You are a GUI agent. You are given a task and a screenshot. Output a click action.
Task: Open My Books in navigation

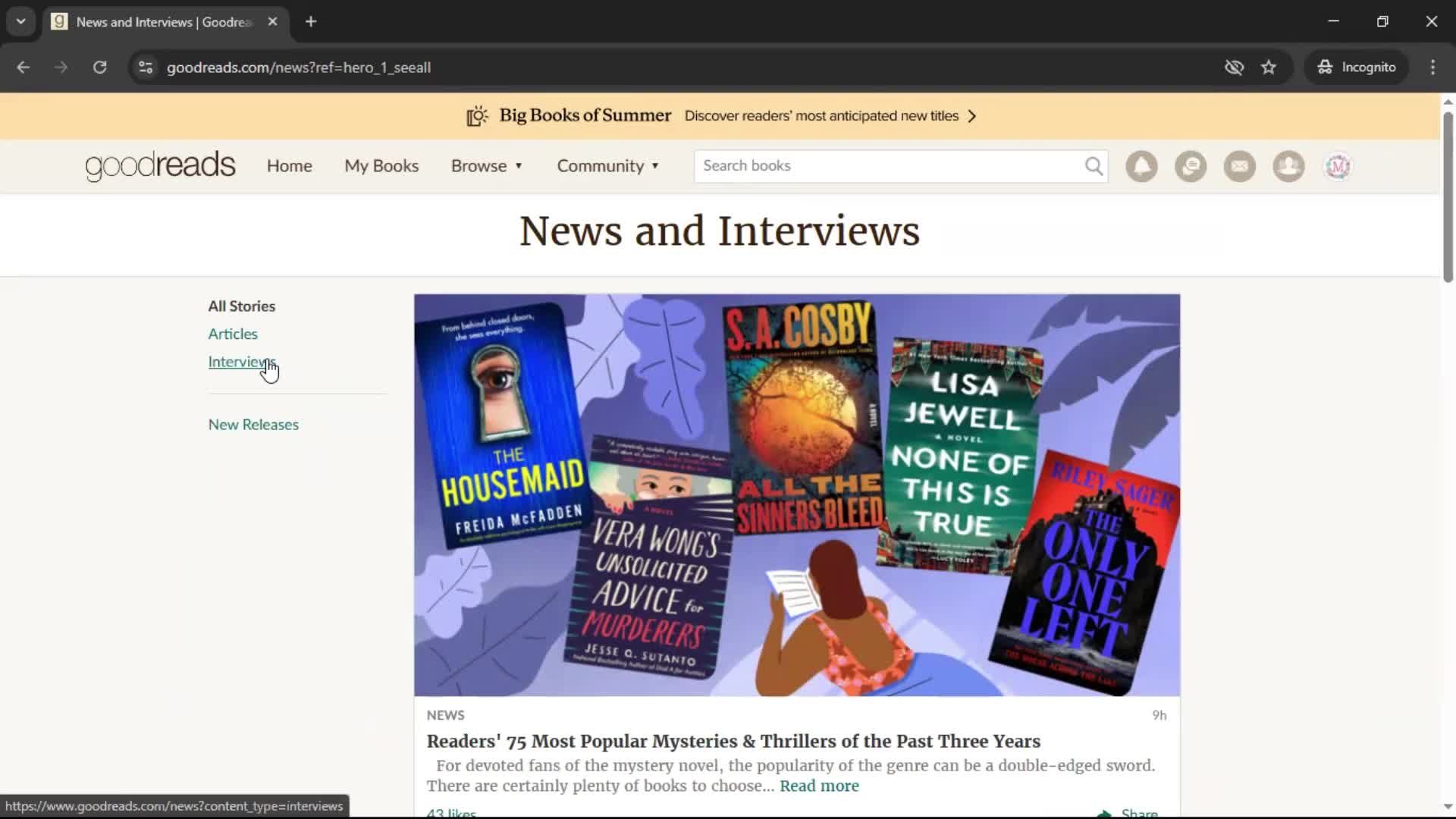coord(381,166)
